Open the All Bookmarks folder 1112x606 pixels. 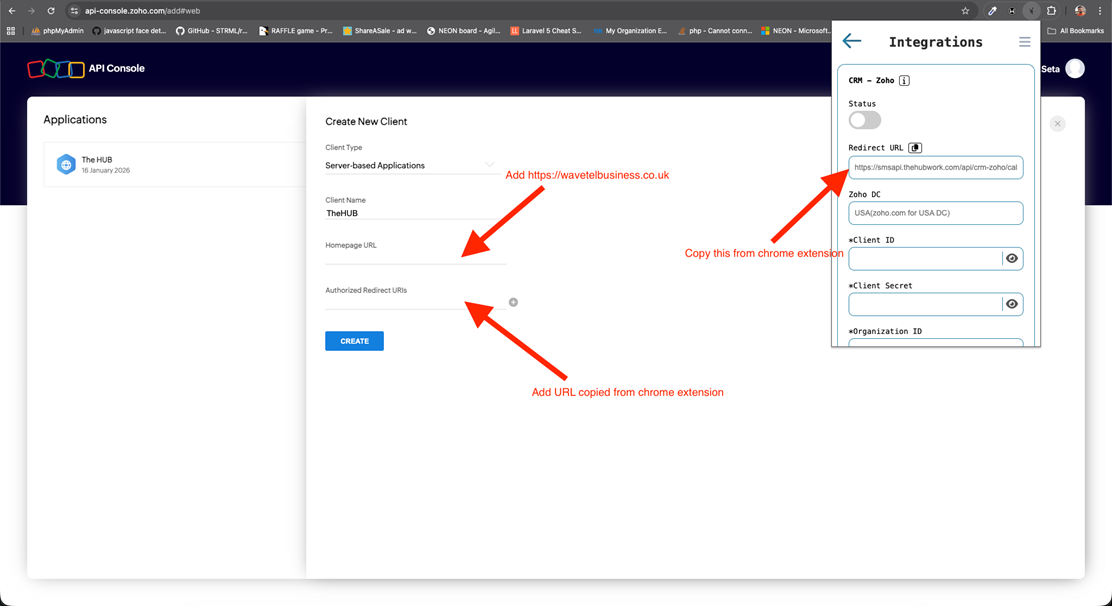[x=1076, y=31]
